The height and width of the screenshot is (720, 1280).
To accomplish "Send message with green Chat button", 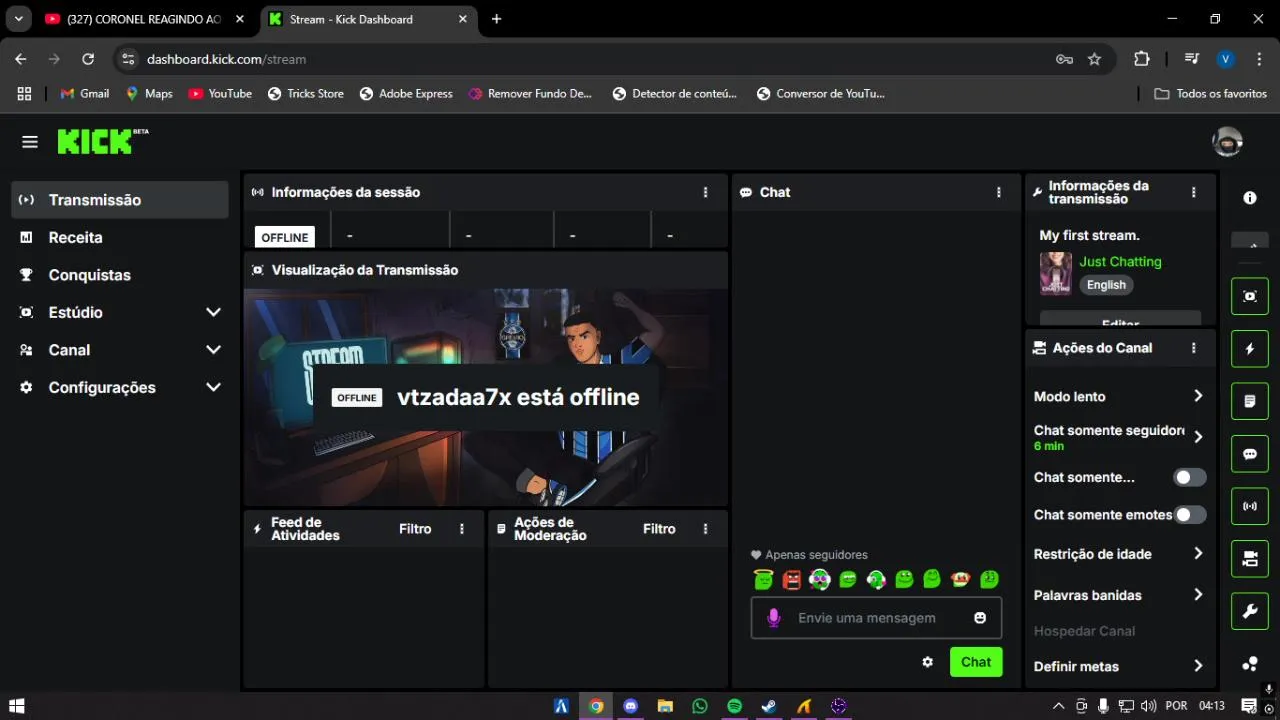I will tap(976, 662).
